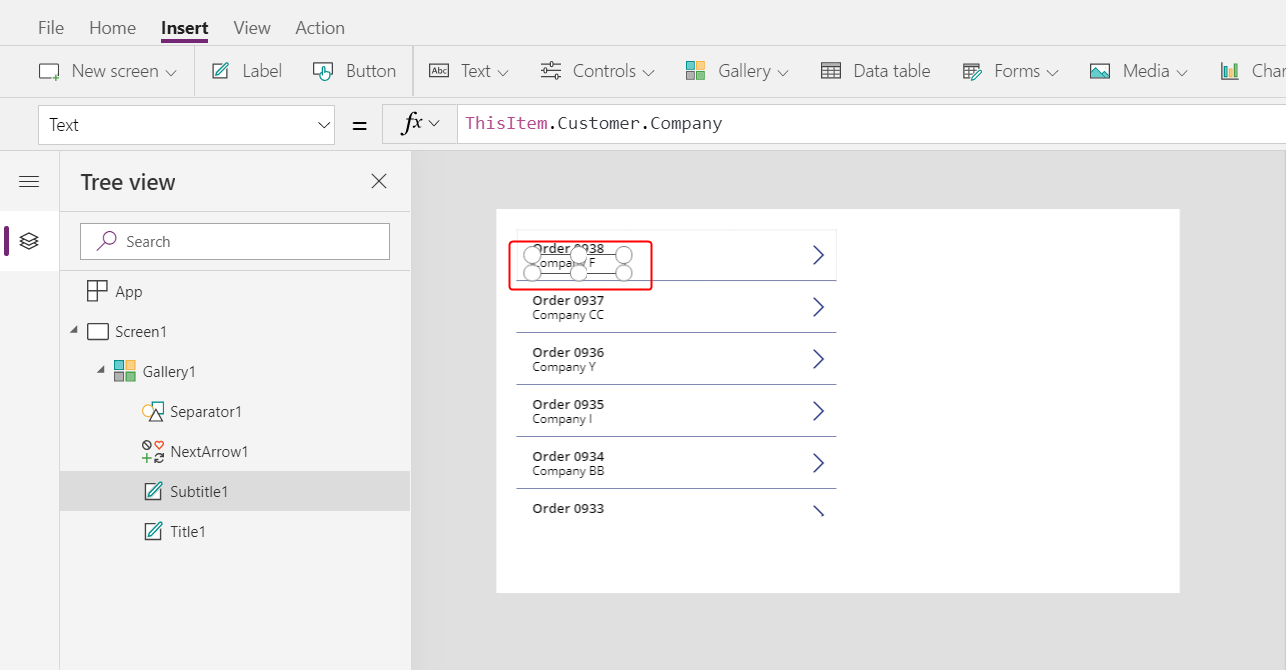Click the Order 0937 title
The width and height of the screenshot is (1286, 670).
click(568, 300)
